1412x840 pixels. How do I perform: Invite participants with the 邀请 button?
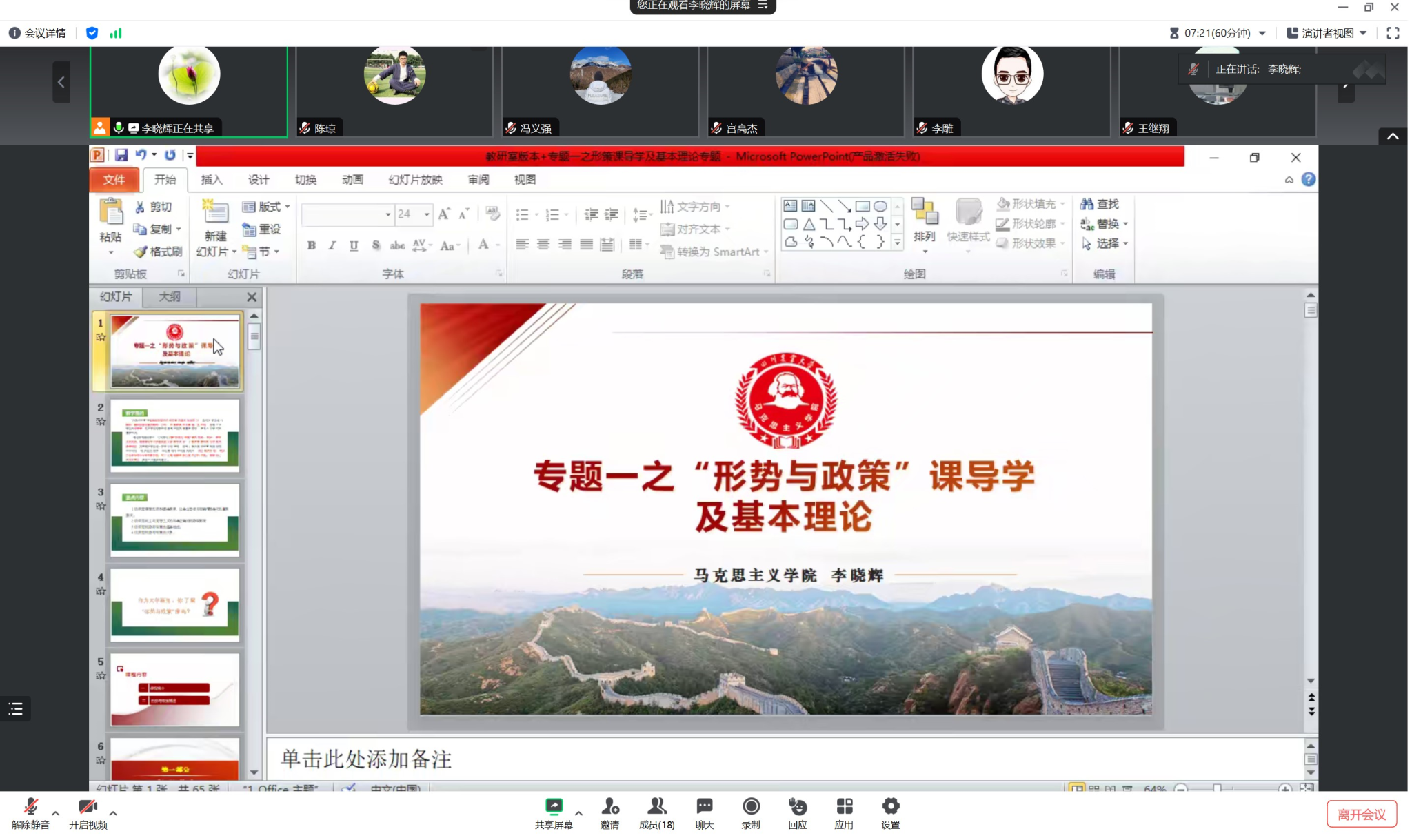tap(609, 812)
